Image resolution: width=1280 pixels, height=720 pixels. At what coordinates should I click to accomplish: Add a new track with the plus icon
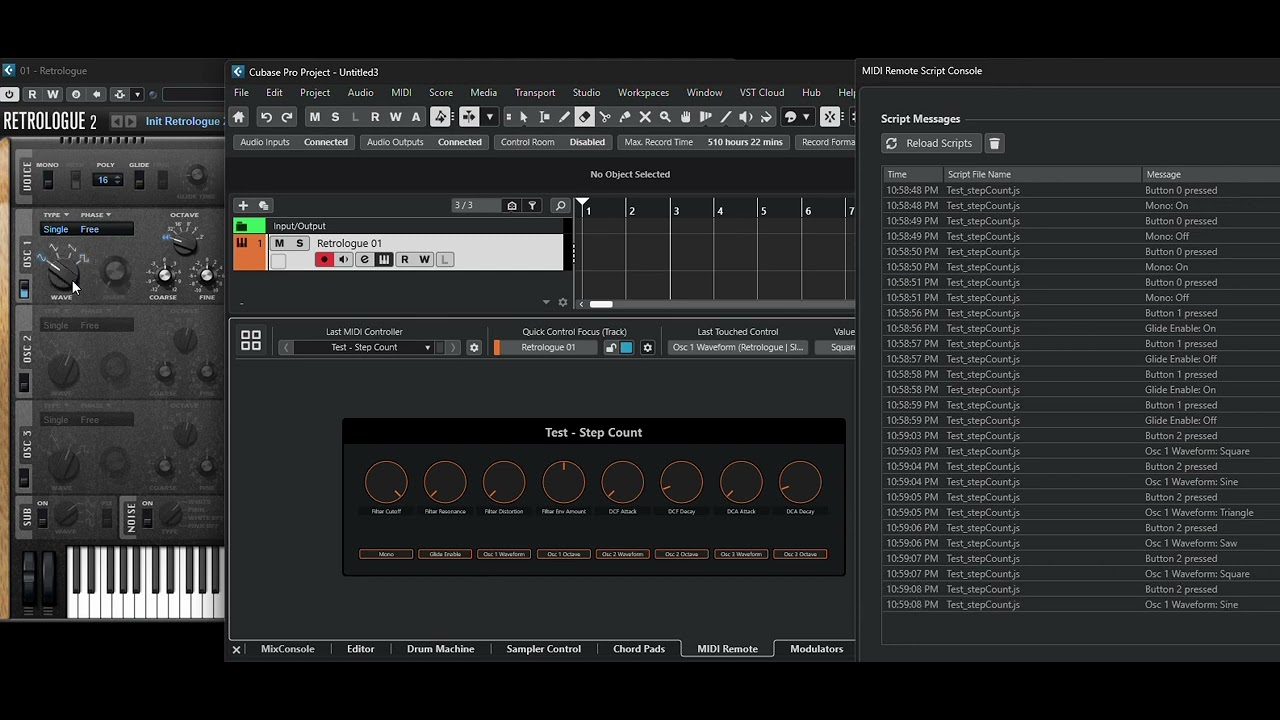243,206
